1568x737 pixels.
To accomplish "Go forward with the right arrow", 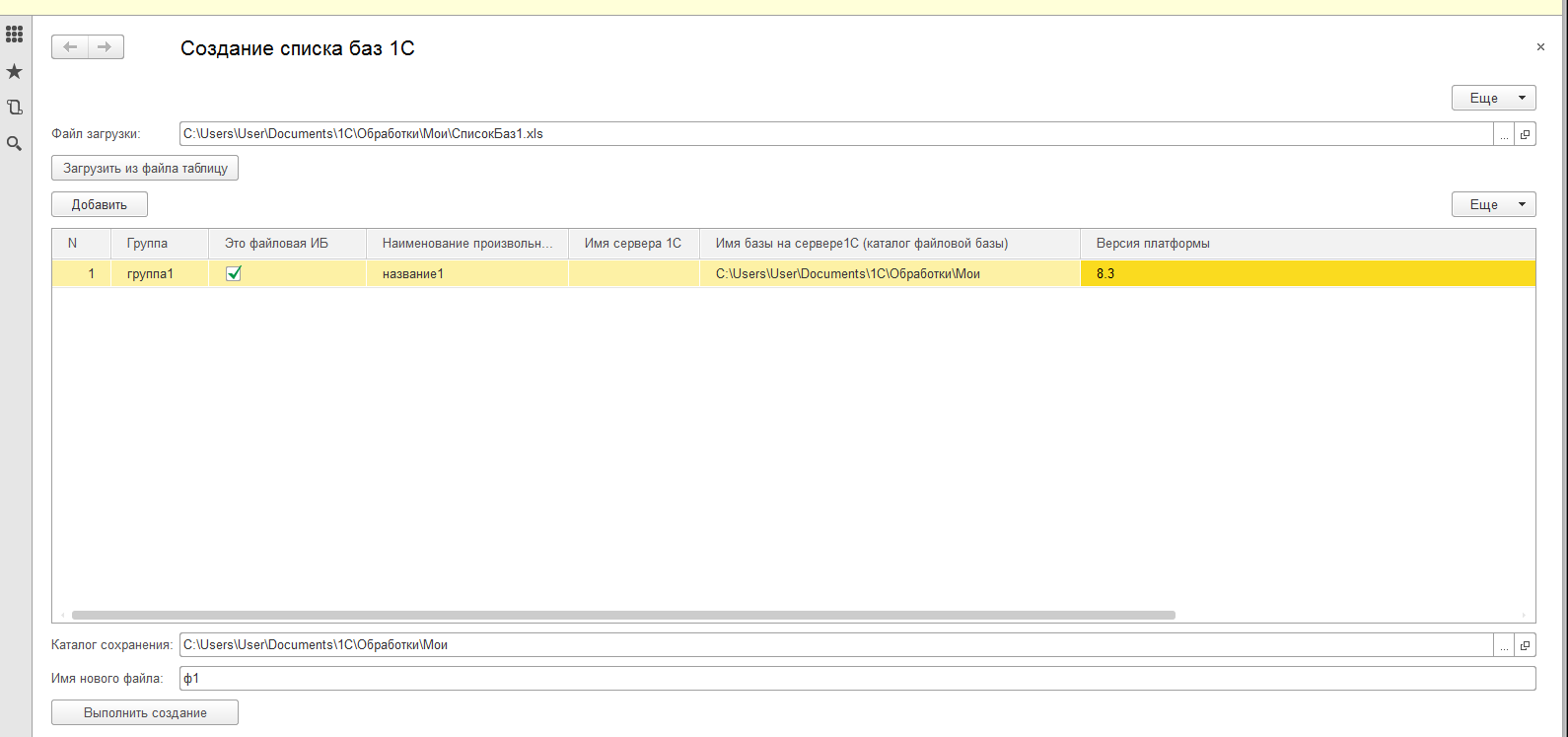I will point(106,46).
